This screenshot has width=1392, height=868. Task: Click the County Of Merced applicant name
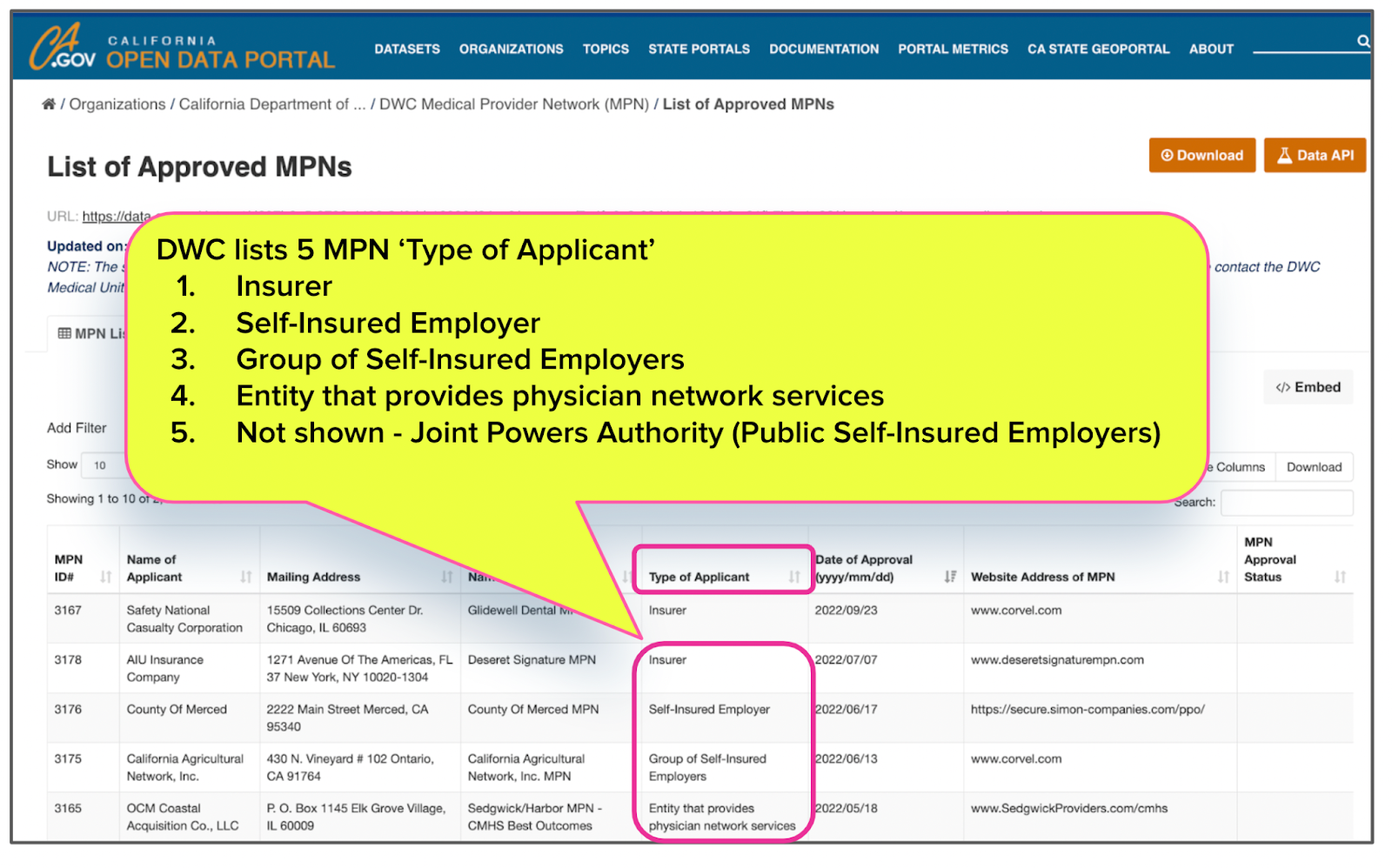click(177, 710)
